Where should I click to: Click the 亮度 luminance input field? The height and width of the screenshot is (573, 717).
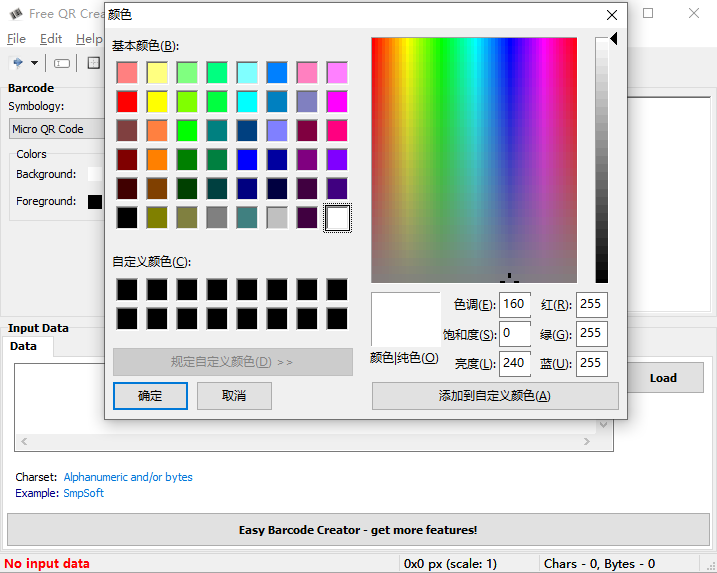[x=515, y=364]
